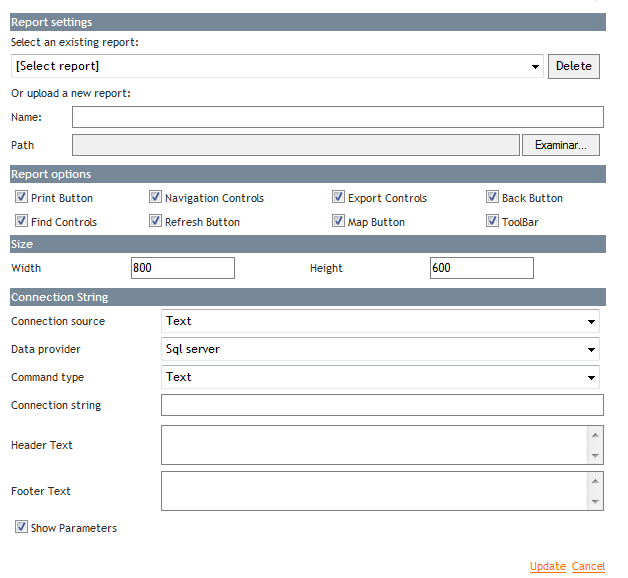Focus the report Name input field
This screenshot has height=578, width=628.
pyautogui.click(x=337, y=117)
